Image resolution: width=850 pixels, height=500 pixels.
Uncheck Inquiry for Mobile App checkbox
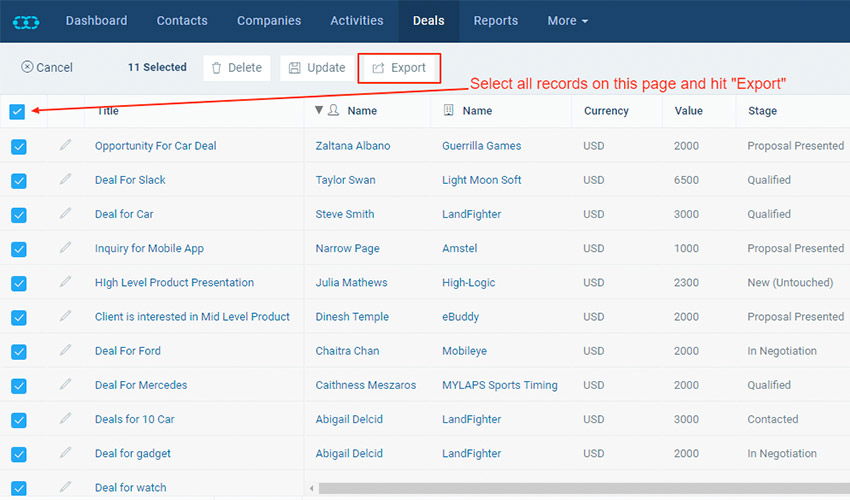[19, 249]
